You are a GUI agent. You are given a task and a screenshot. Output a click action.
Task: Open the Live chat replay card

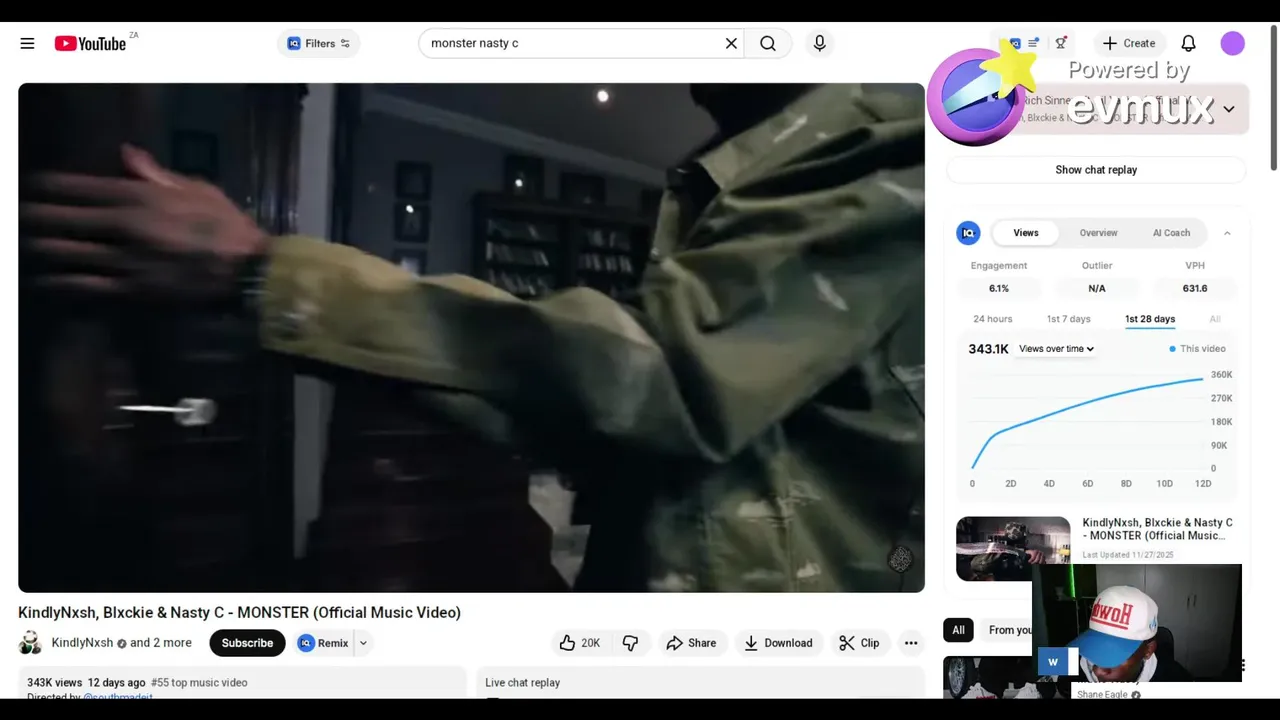(700, 683)
